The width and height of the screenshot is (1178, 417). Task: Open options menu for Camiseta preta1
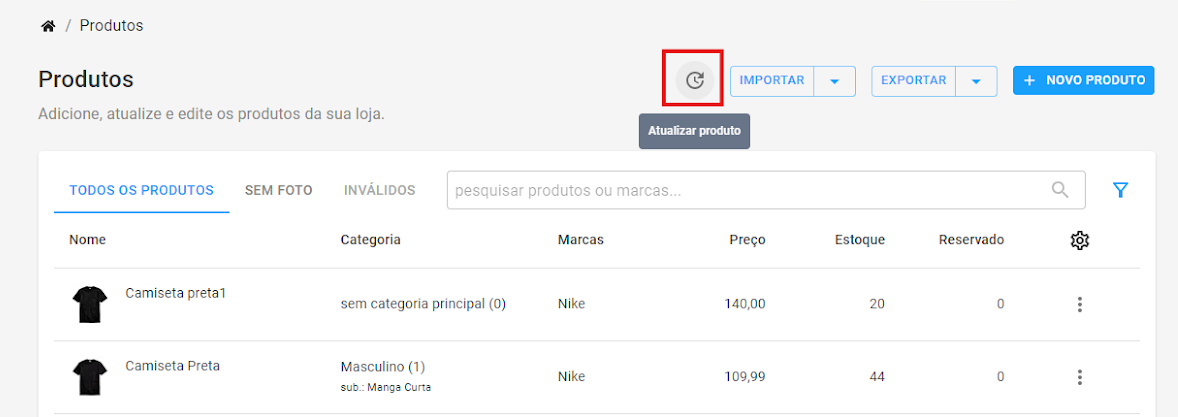(x=1080, y=304)
